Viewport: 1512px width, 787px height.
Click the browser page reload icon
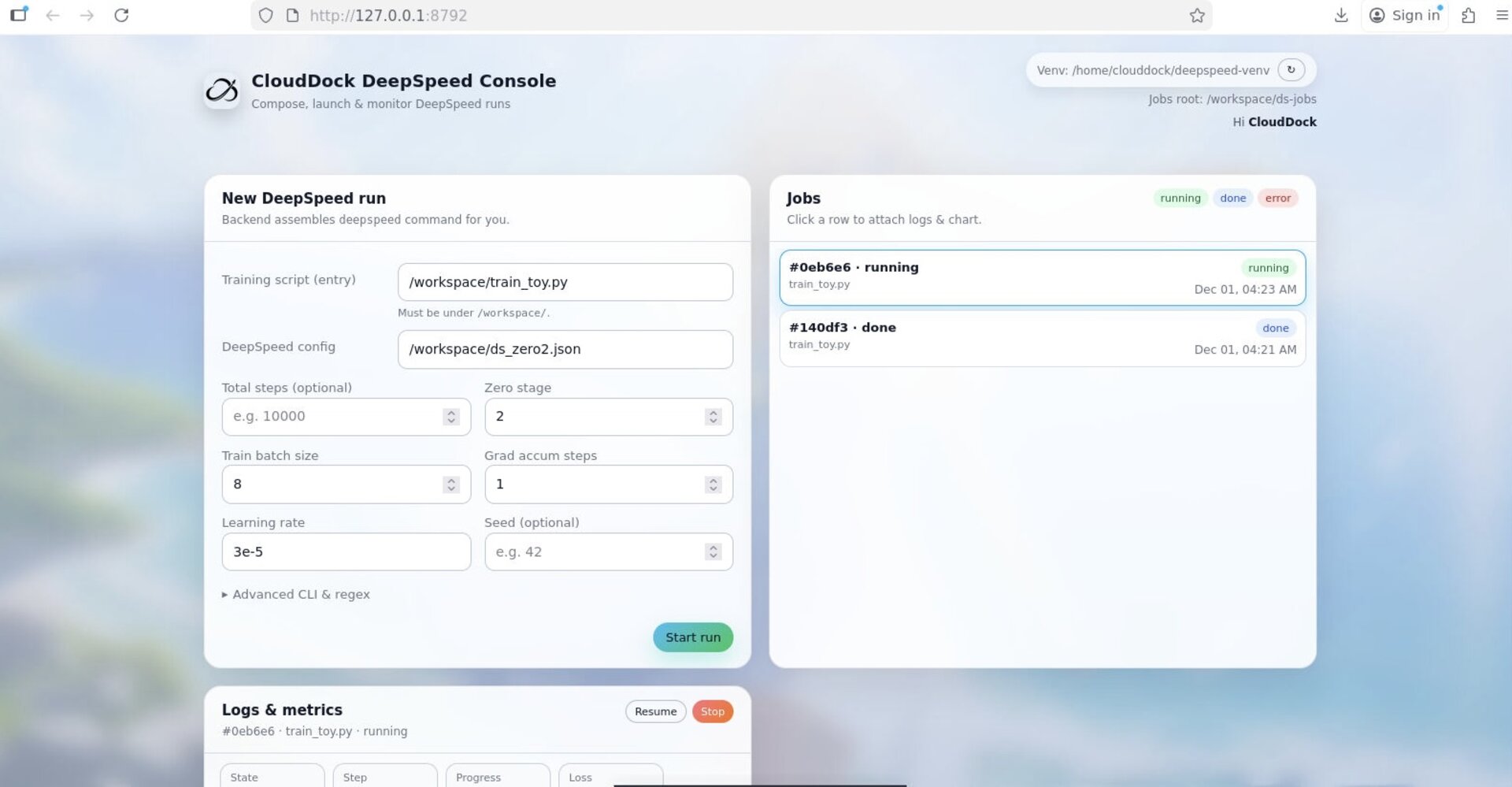pyautogui.click(x=120, y=15)
